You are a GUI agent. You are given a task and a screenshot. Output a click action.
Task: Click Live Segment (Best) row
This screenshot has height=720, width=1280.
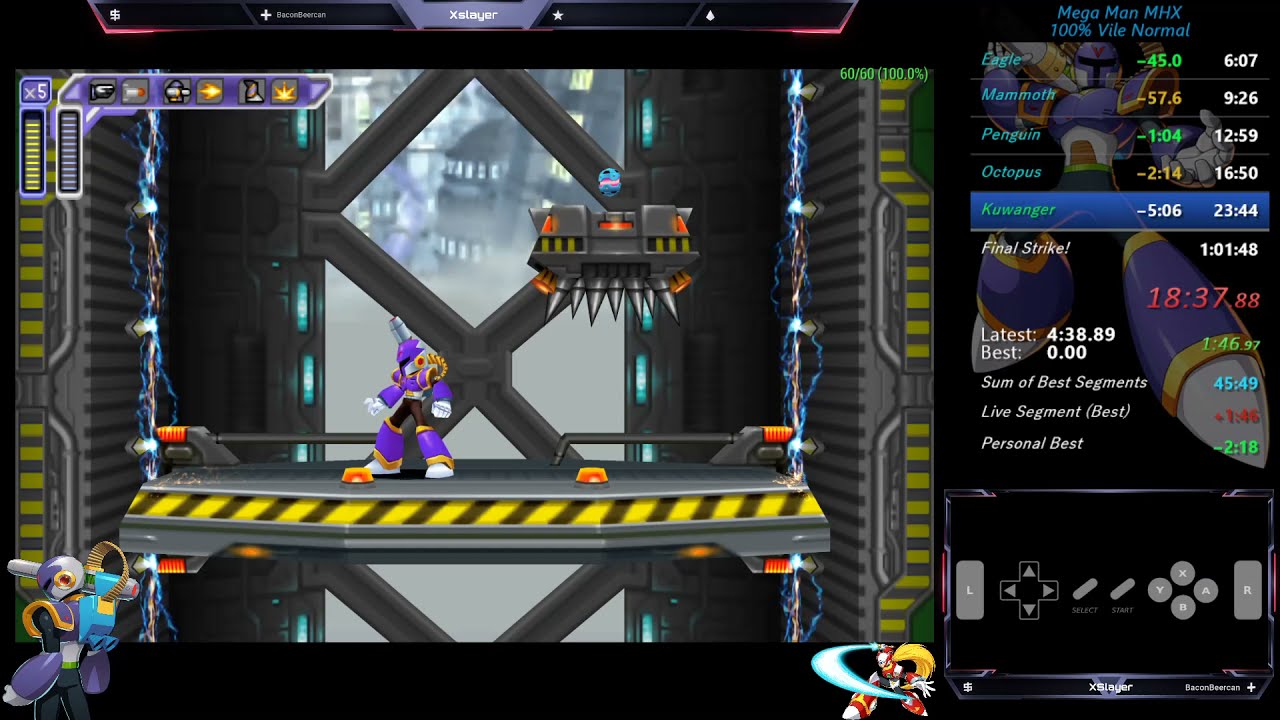1119,412
